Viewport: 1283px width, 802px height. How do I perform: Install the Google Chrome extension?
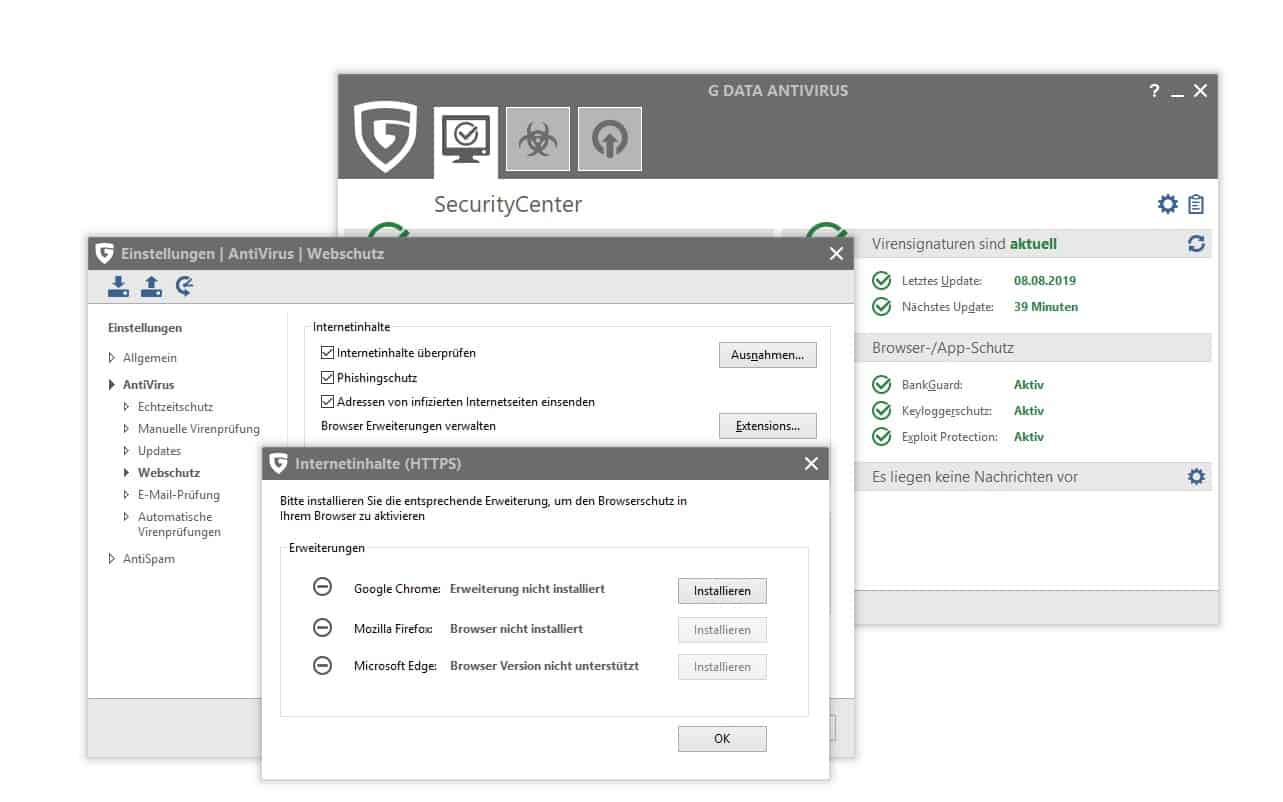pos(722,591)
